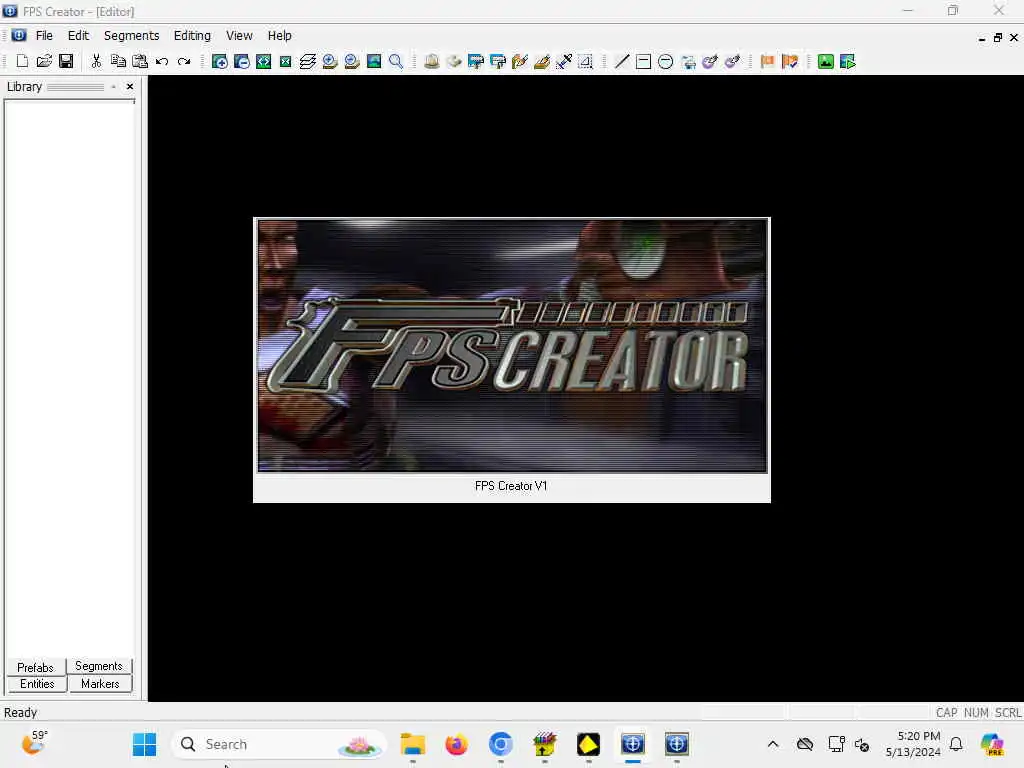Build game with the play arrow icon
Screen dimensions: 1024x768
(x=848, y=61)
